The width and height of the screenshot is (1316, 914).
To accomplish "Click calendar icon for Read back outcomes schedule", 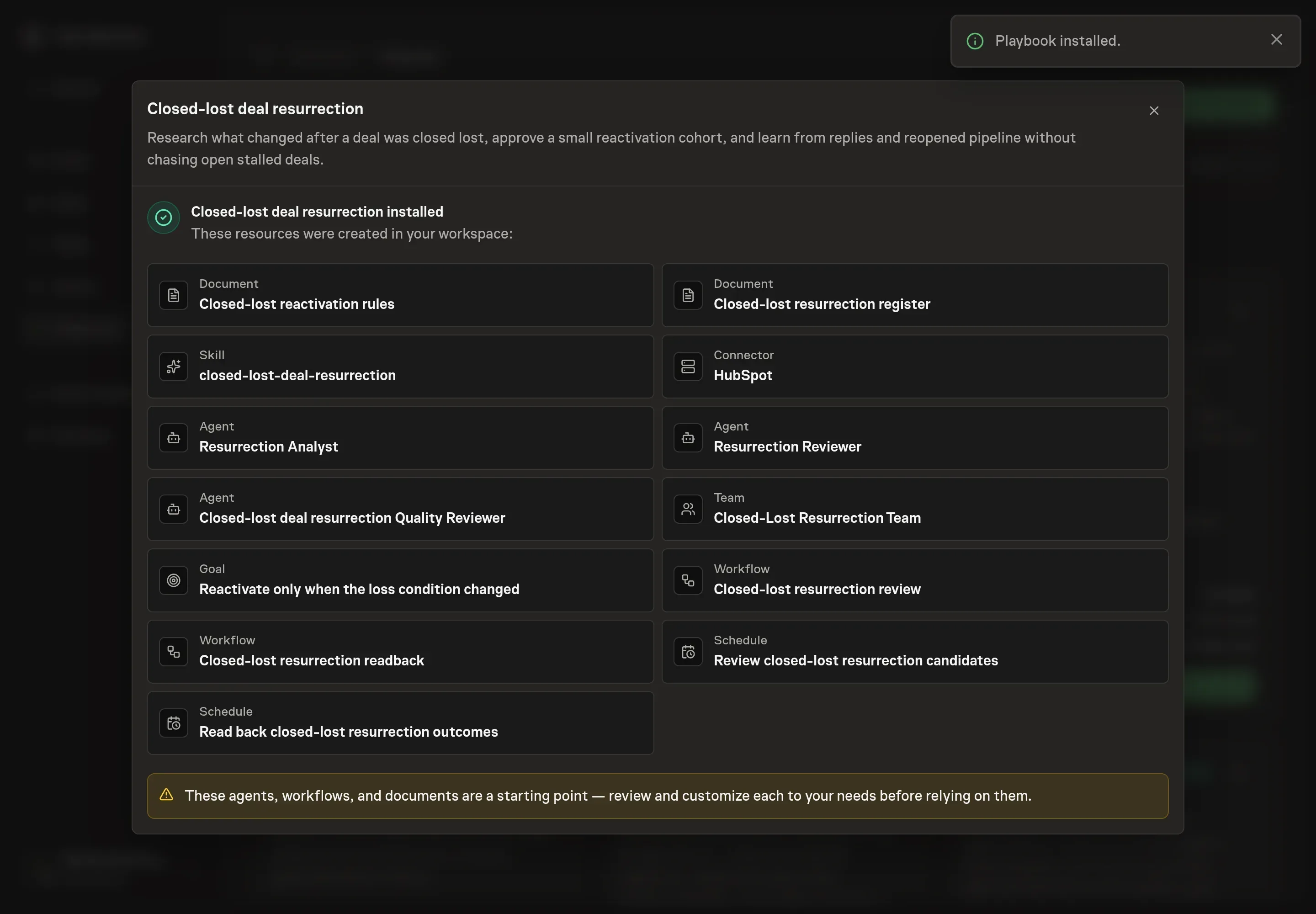I will click(174, 723).
